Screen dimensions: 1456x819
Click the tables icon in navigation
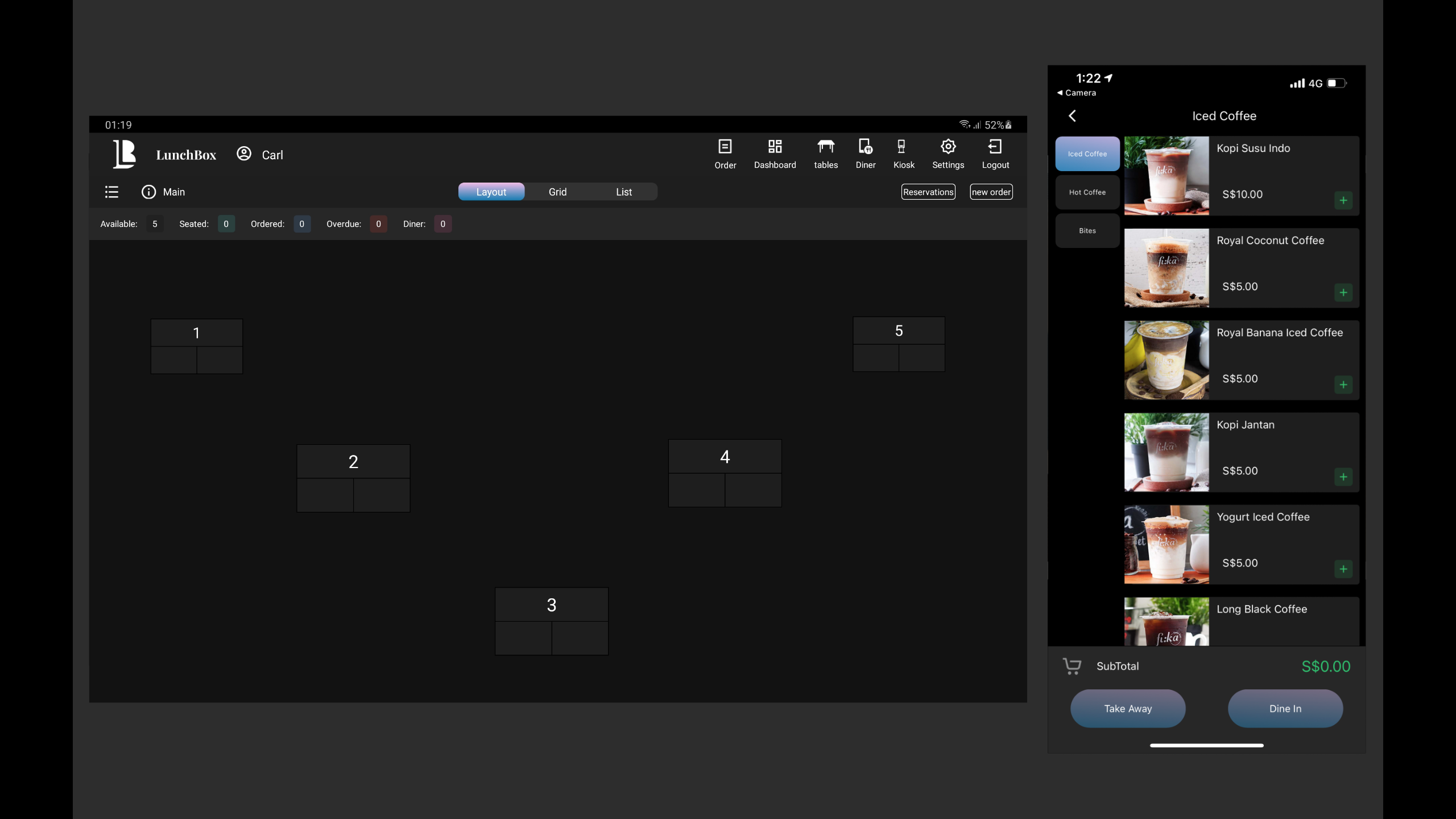826,147
